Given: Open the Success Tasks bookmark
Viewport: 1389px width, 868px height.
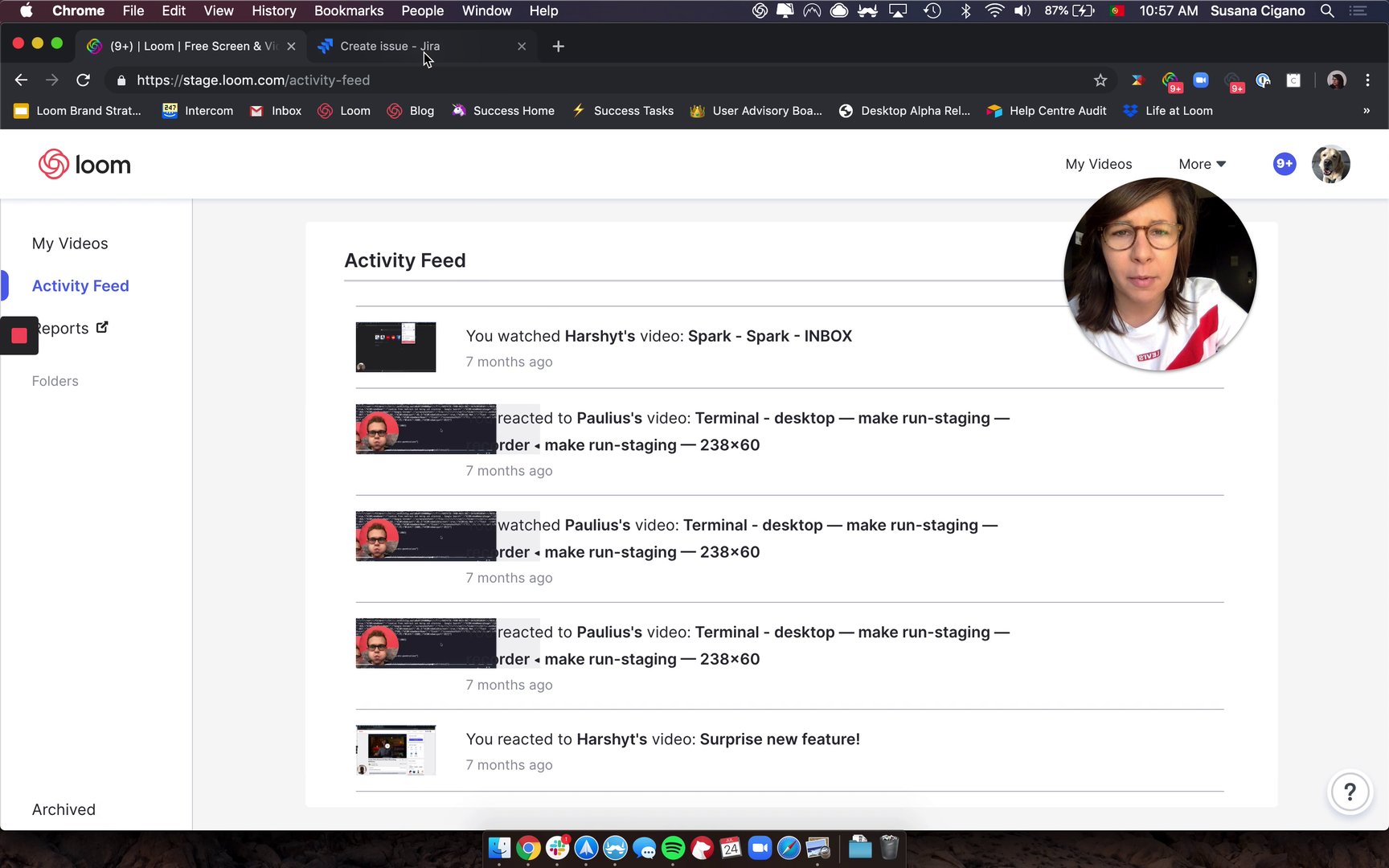Looking at the screenshot, I should pos(623,111).
